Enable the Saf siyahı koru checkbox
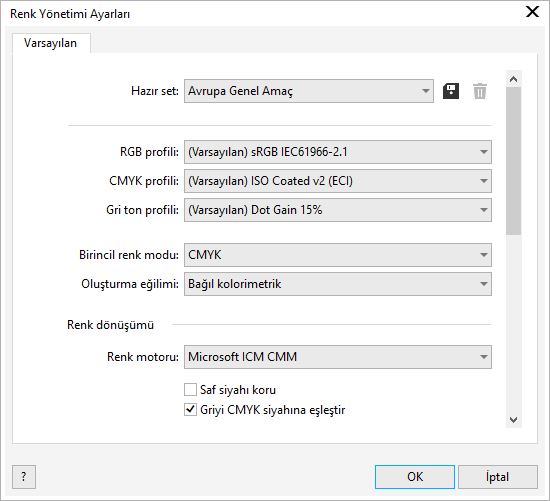Viewport: 550px width, 501px height. (x=190, y=389)
